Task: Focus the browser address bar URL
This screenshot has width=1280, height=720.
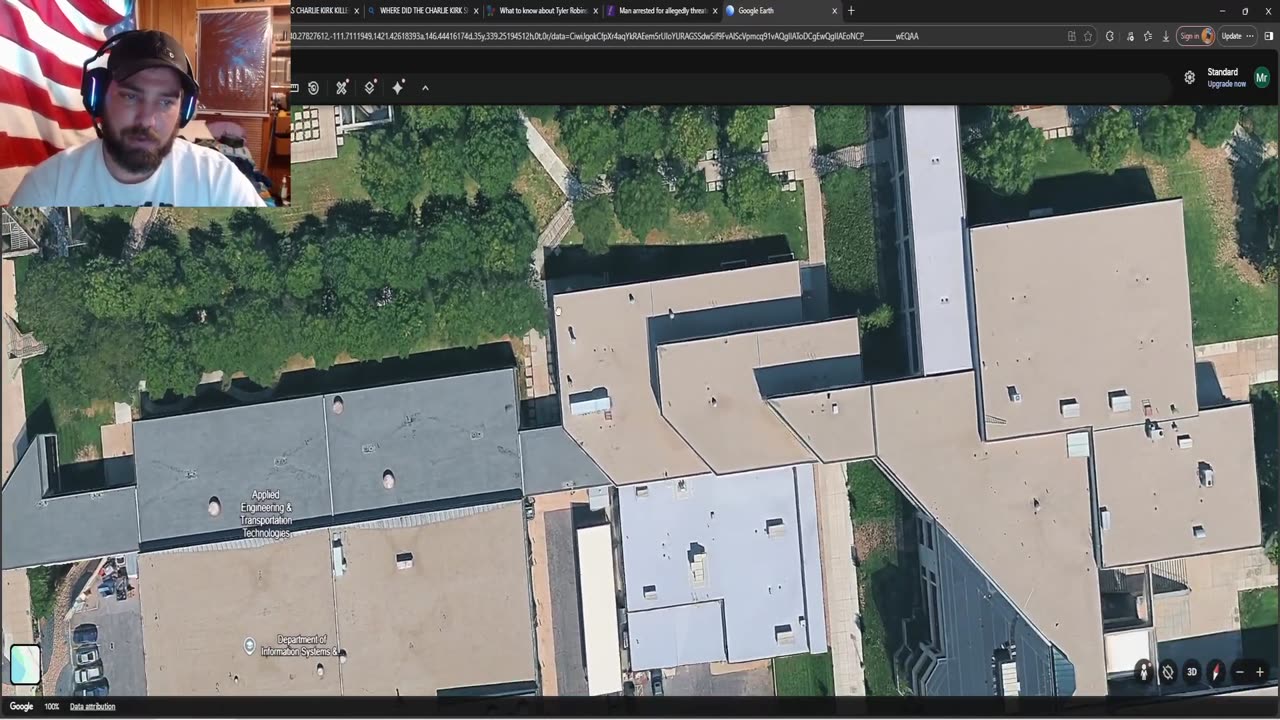Action: pos(605,36)
